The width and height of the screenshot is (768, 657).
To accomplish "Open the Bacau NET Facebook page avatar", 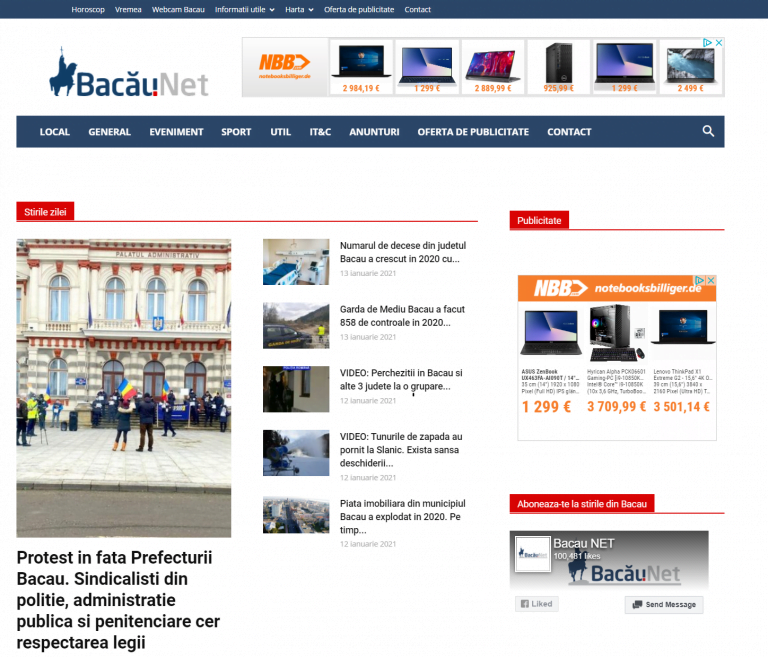I will pos(532,554).
